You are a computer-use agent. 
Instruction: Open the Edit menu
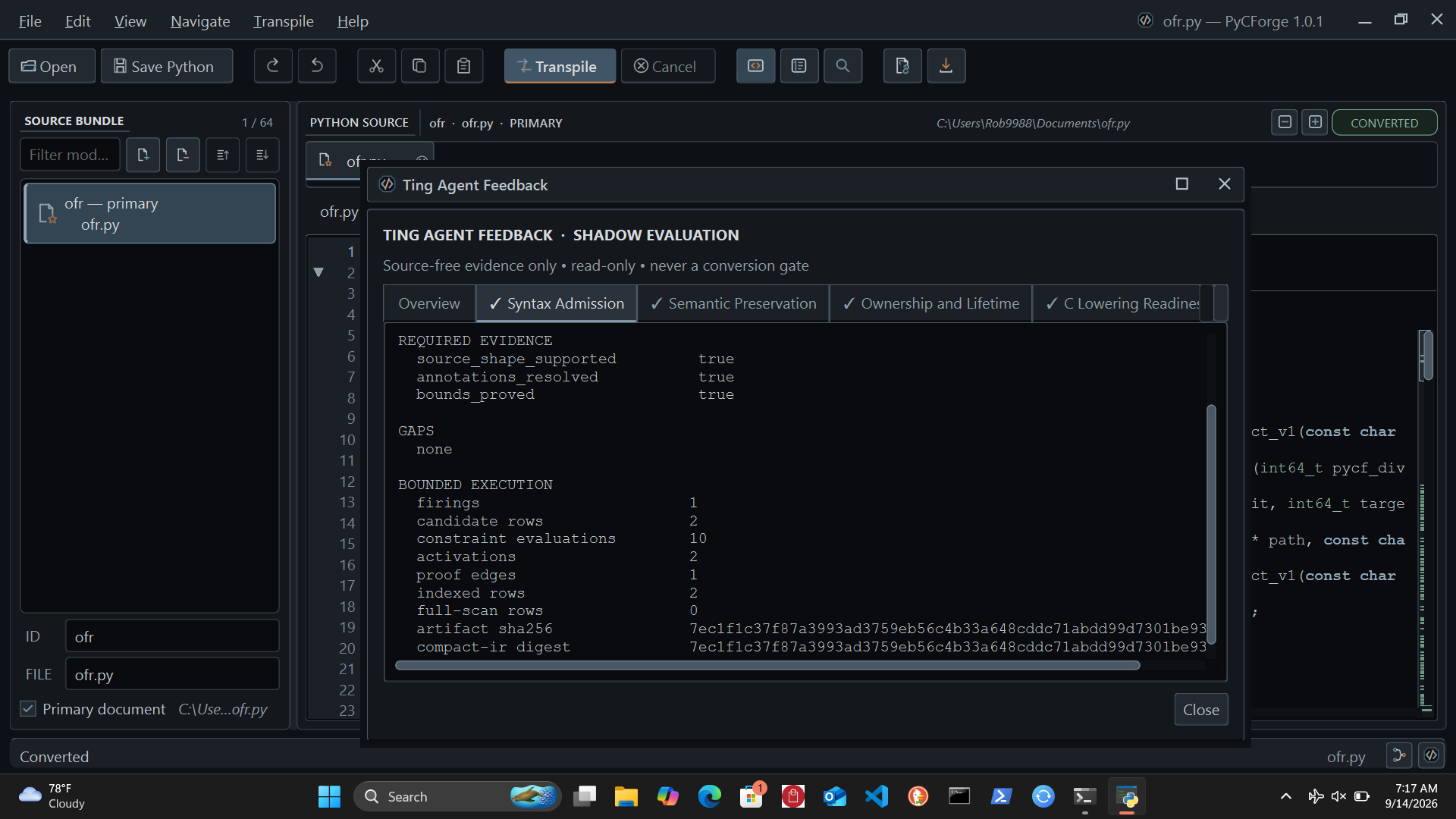point(78,21)
